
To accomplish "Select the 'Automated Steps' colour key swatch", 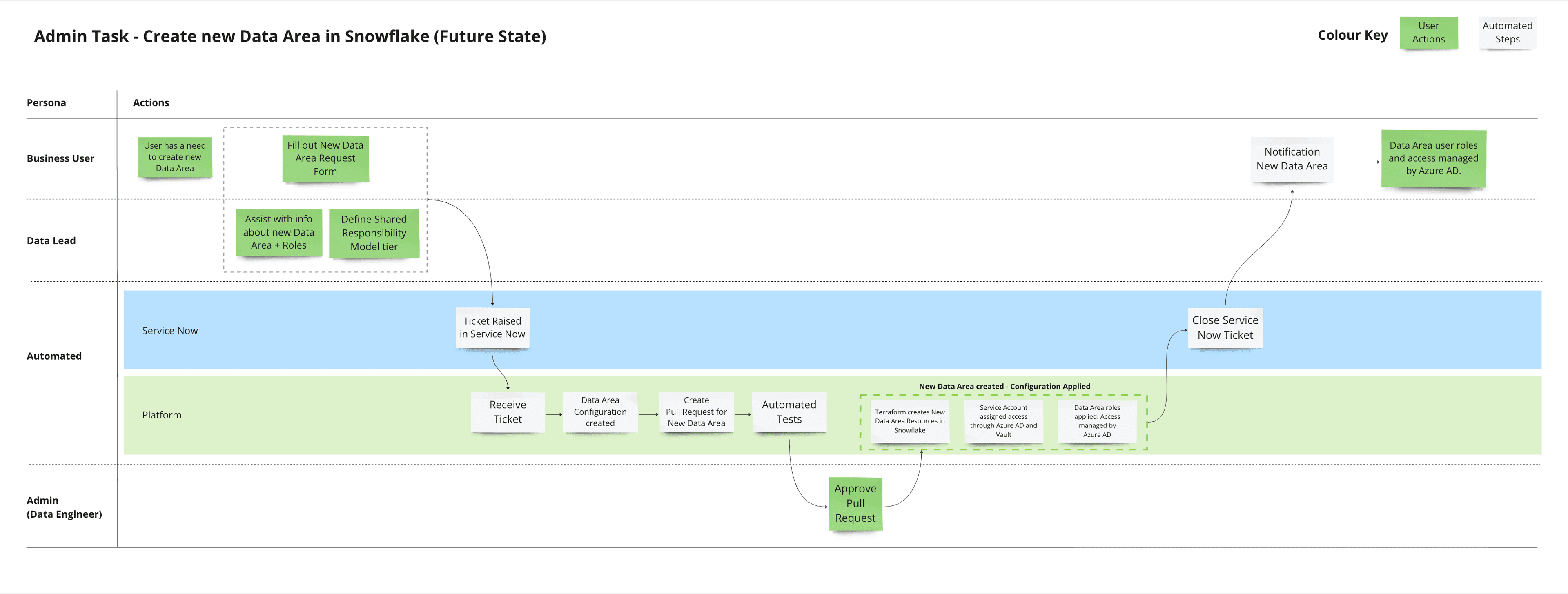I will point(1508,33).
